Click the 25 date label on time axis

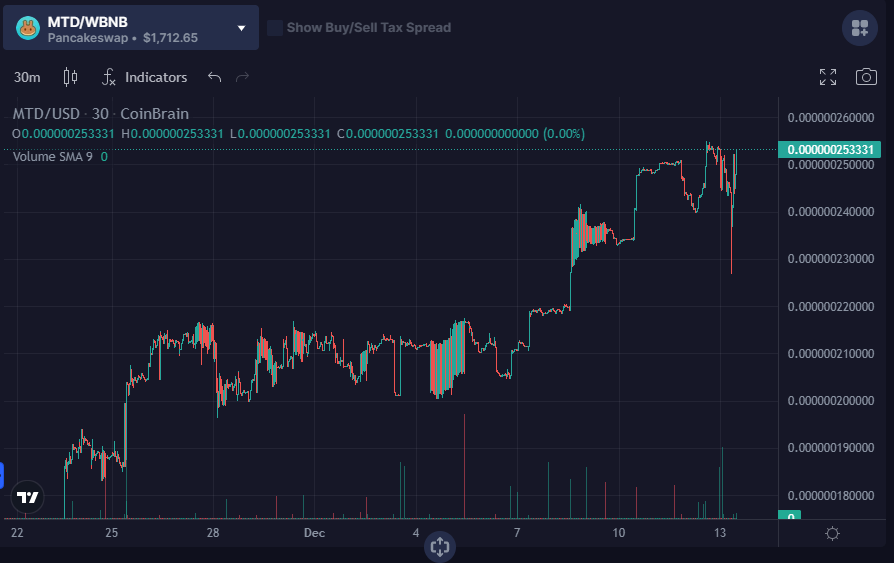(111, 533)
